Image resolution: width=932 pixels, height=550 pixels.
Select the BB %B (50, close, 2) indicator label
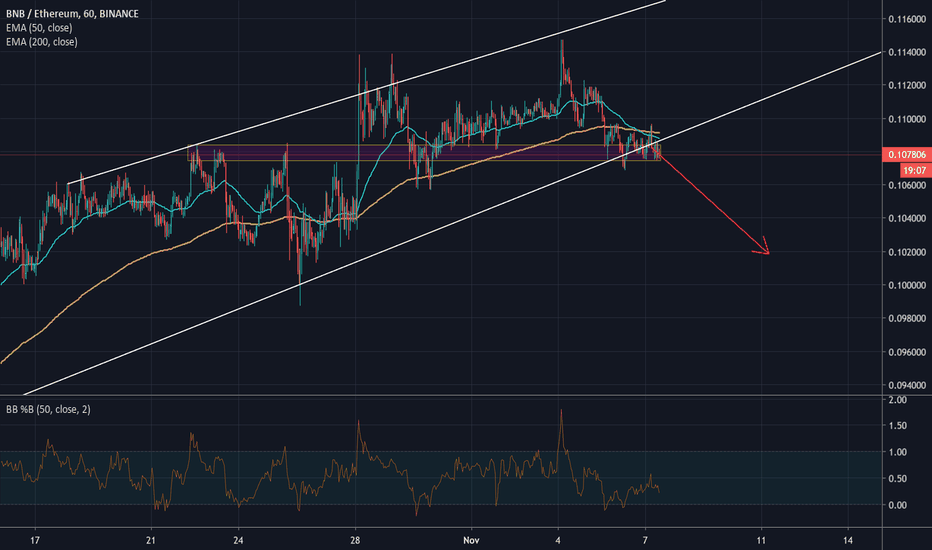coord(48,409)
